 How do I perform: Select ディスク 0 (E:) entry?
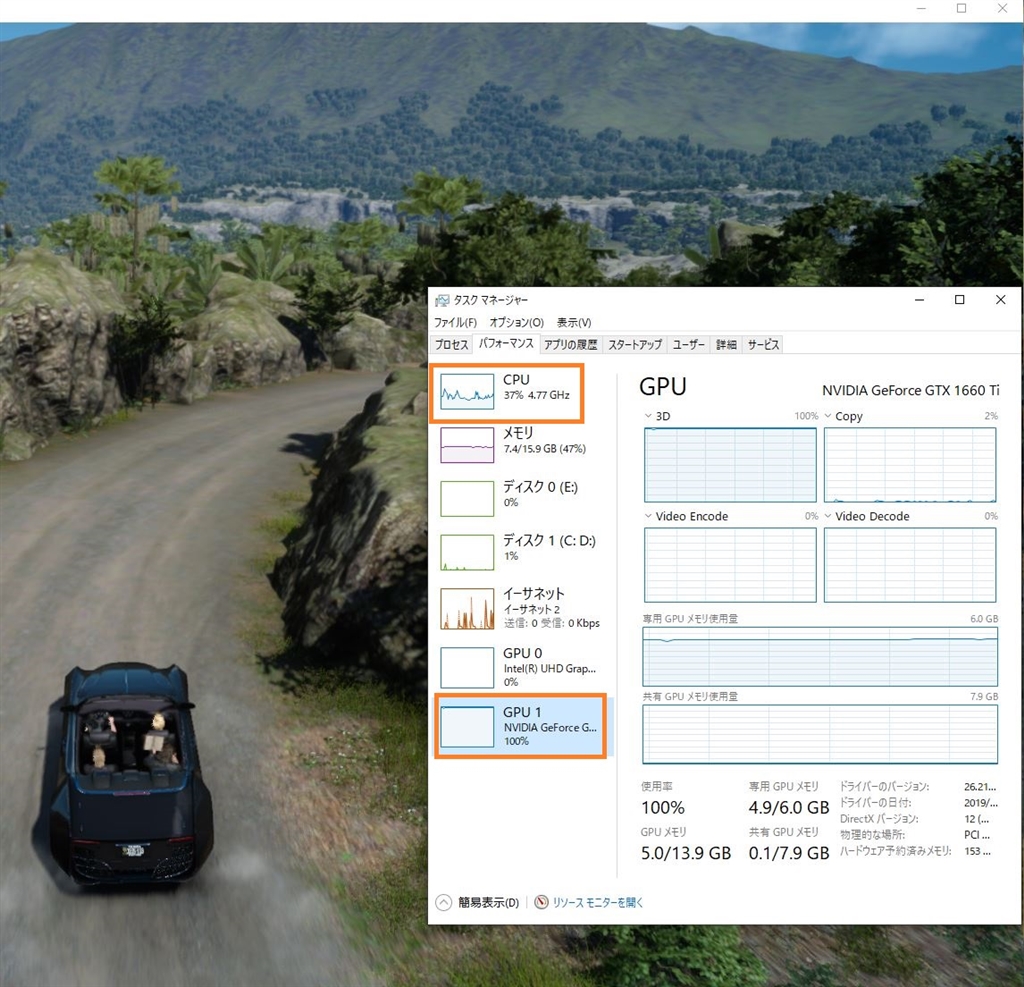pos(521,498)
